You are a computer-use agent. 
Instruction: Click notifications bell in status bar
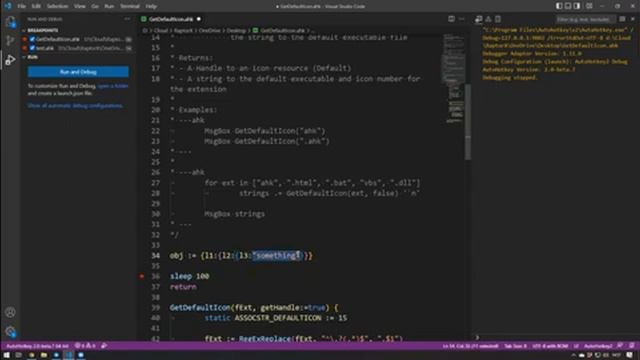tap(632, 346)
